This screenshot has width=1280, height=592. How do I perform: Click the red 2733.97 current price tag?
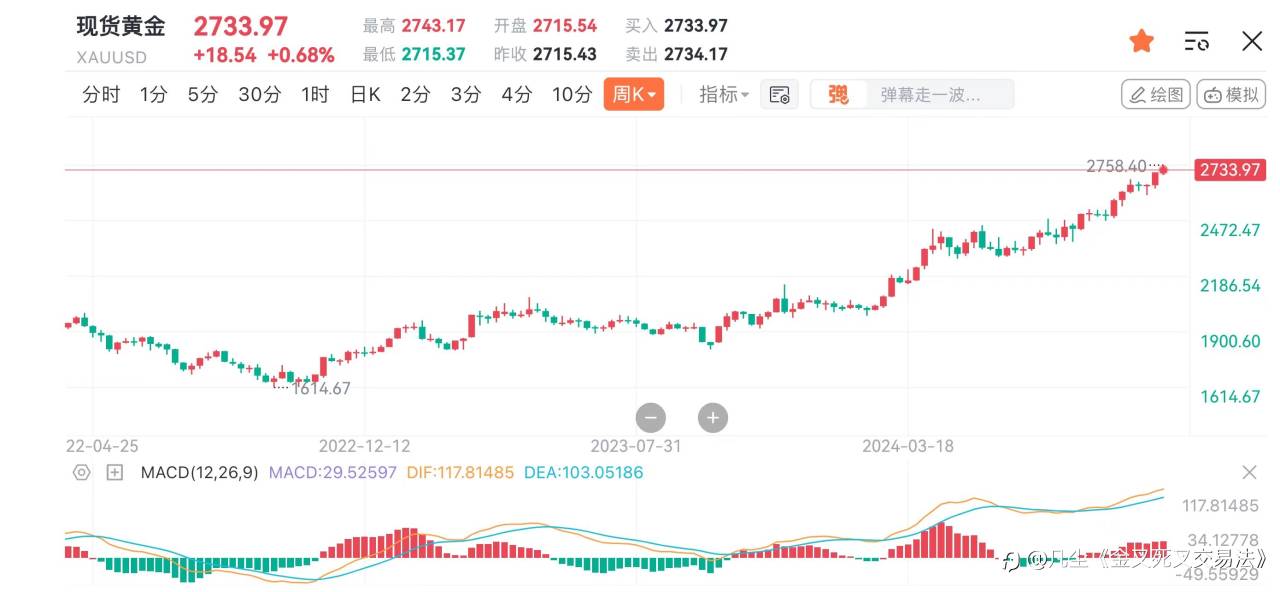[x=1230, y=170]
